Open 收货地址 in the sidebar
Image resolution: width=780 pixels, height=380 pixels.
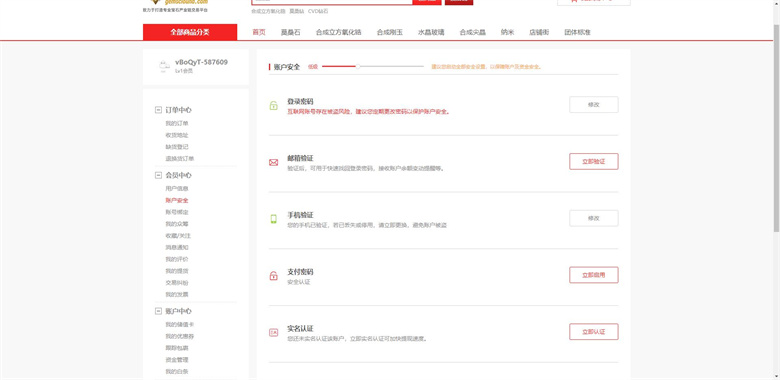coord(177,135)
